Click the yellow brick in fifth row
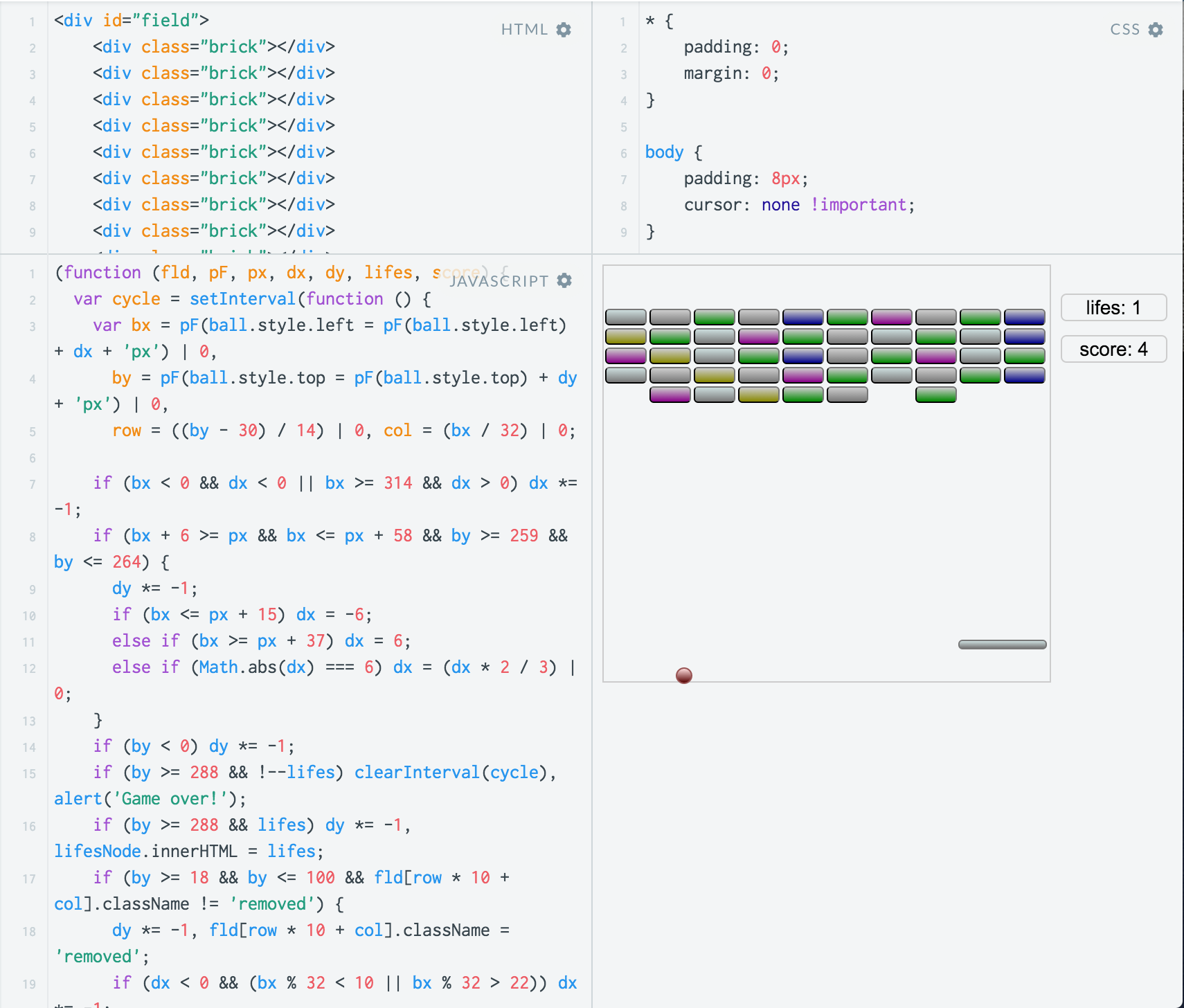This screenshot has height=1008, width=1184. click(x=758, y=395)
